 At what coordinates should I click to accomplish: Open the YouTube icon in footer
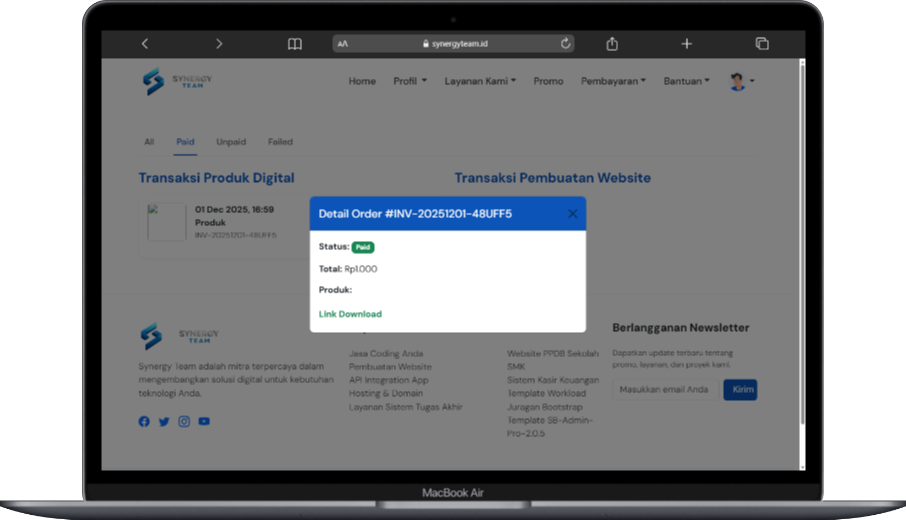point(204,422)
